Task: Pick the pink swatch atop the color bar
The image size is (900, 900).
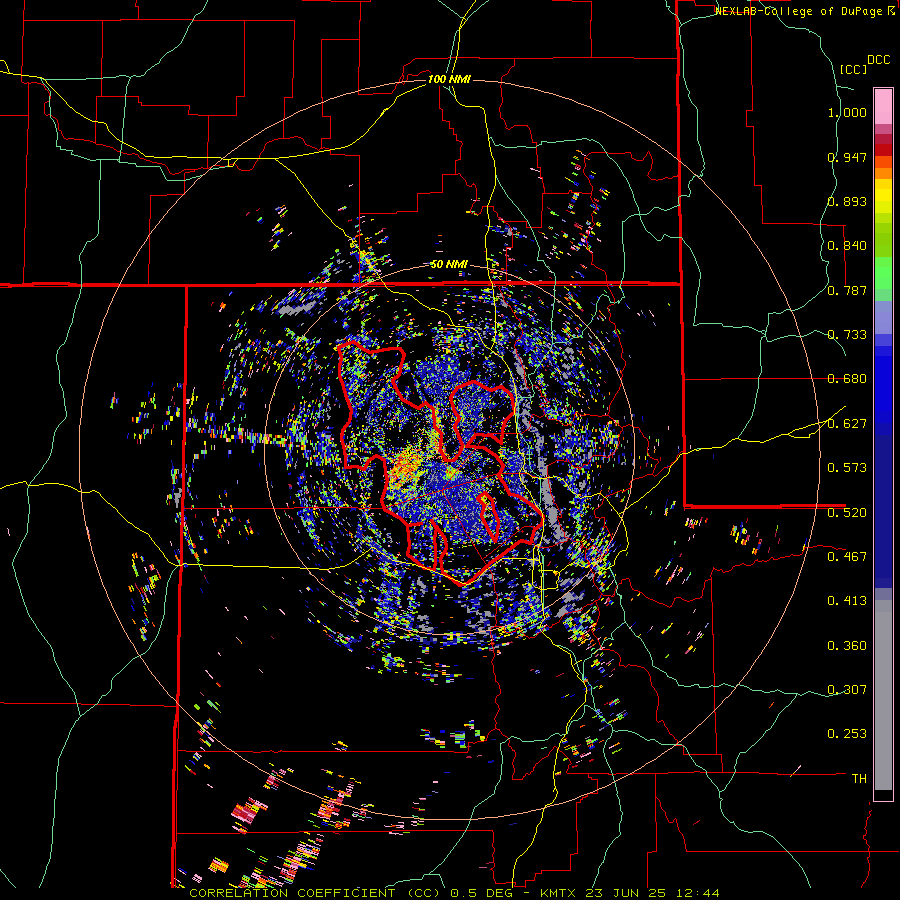Action: (x=883, y=106)
